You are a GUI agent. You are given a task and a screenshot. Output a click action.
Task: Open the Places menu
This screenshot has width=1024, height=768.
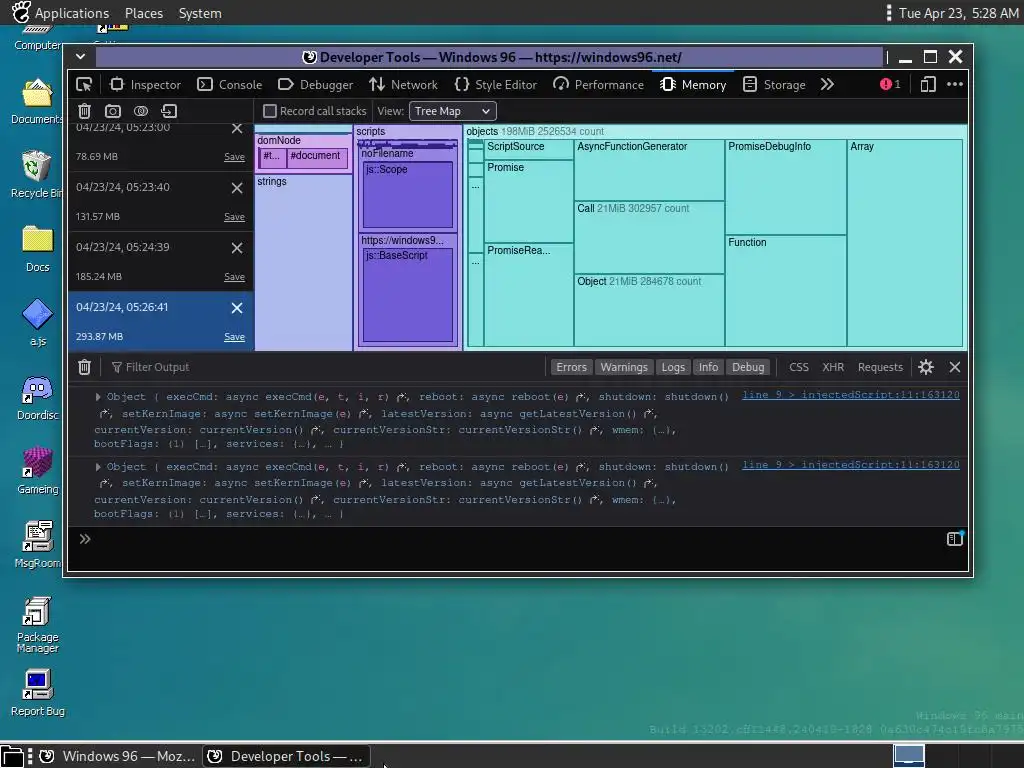click(x=144, y=13)
